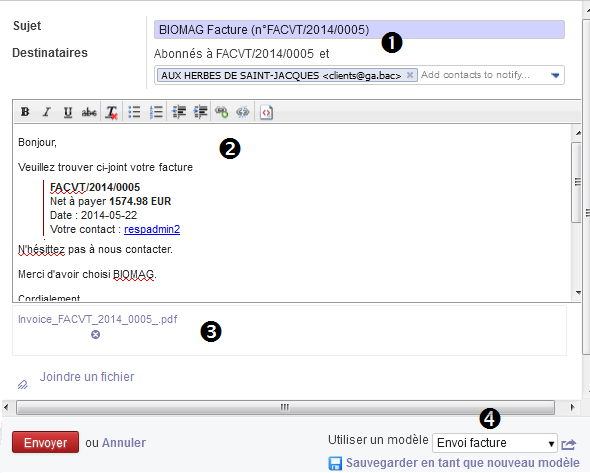Apply bold formatting in the editor toolbar
The width and height of the screenshot is (590, 473).
tap(25, 112)
